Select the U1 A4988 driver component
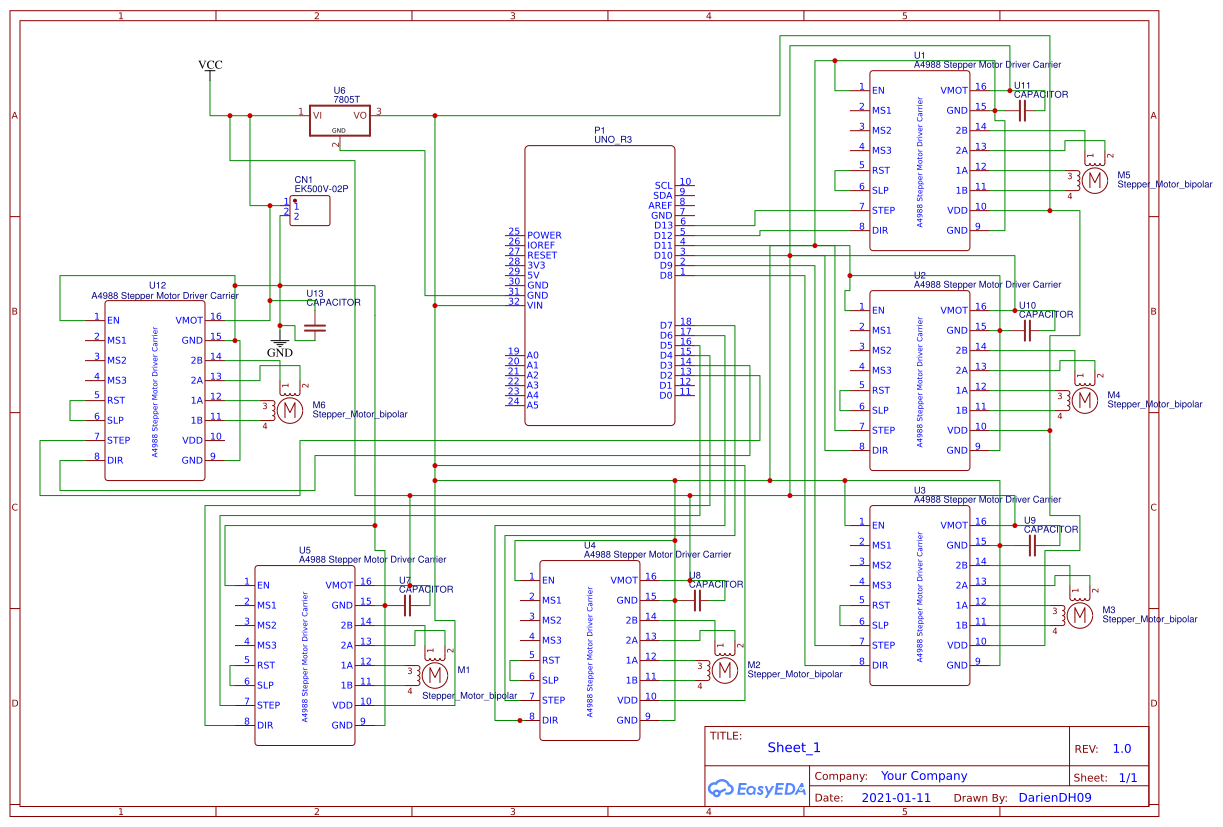The width and height of the screenshot is (1223, 827). tap(918, 160)
